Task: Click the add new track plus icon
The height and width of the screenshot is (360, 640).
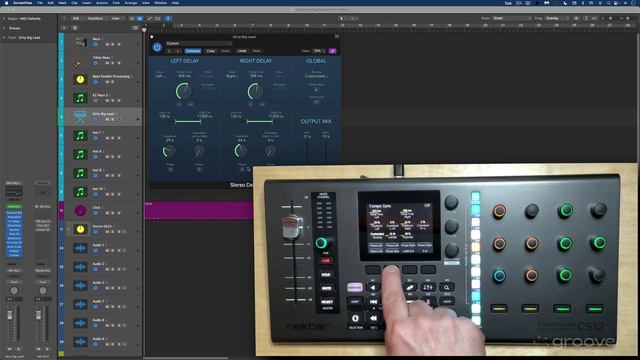Action: pos(64,28)
